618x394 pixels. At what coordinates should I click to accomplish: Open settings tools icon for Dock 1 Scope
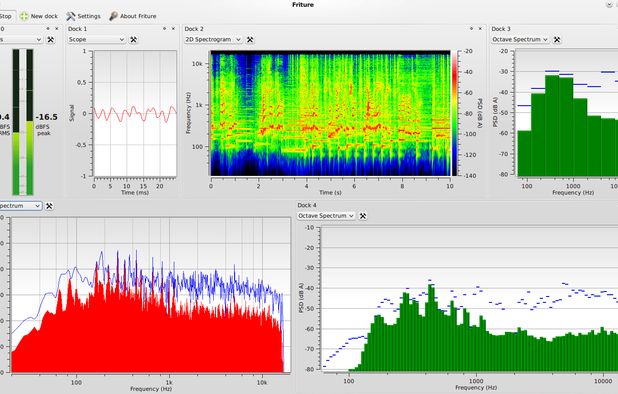click(x=134, y=39)
